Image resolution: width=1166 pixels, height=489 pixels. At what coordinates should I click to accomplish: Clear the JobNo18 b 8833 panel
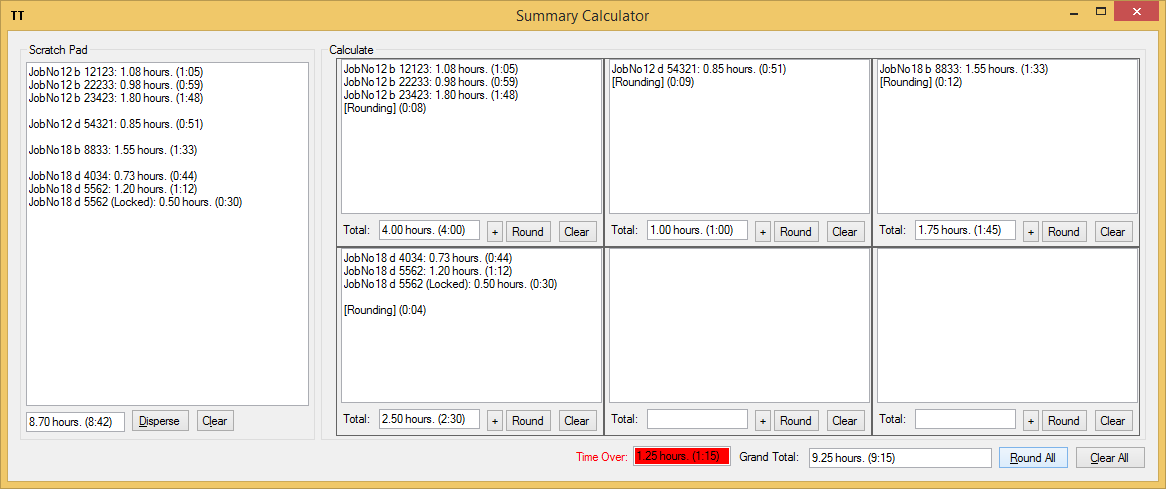1112,231
